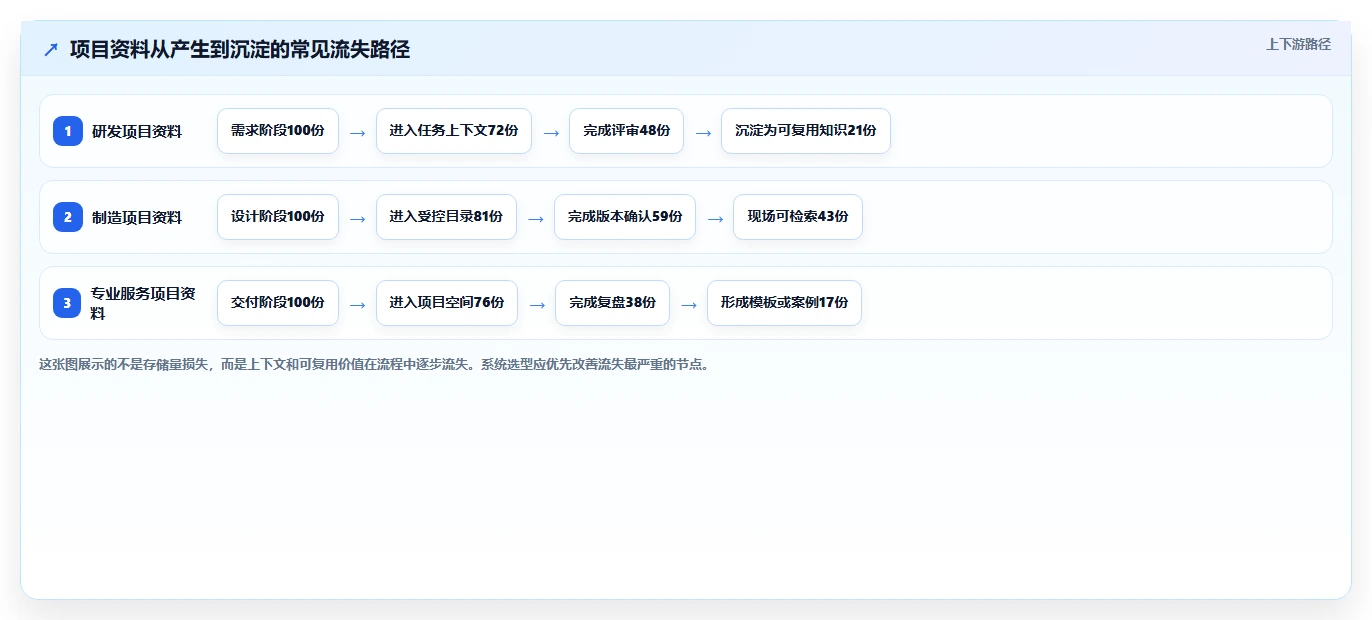1372x620 pixels.
Task: Click the arrow after 完成评审48份
Action: tap(703, 132)
